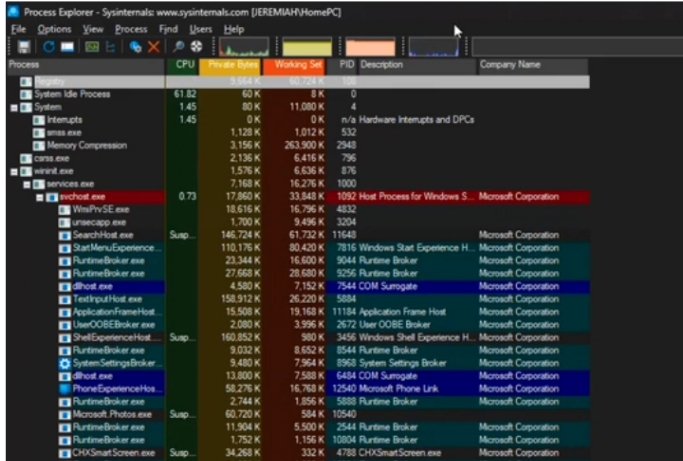The height and width of the screenshot is (461, 683).
Task: Click the red X Kill Process icon
Action: [154, 47]
